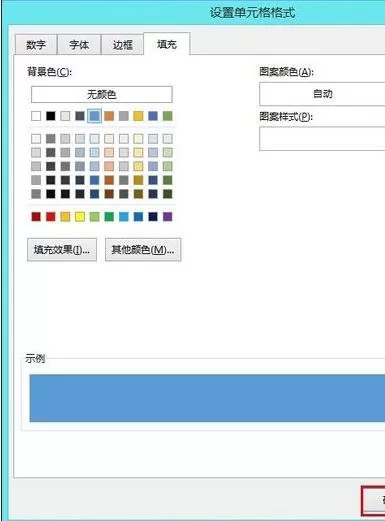Pick the dark brown shade under orange column

pyautogui.click(x=109, y=194)
